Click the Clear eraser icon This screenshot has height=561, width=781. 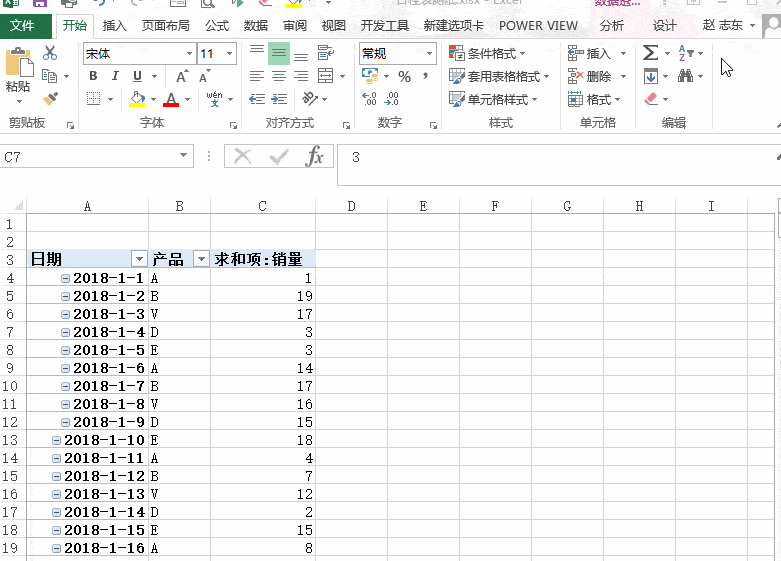(651, 99)
